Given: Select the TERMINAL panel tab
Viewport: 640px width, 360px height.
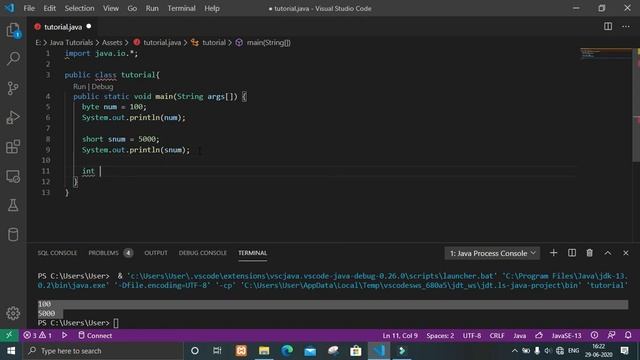Looking at the screenshot, I should 253,253.
